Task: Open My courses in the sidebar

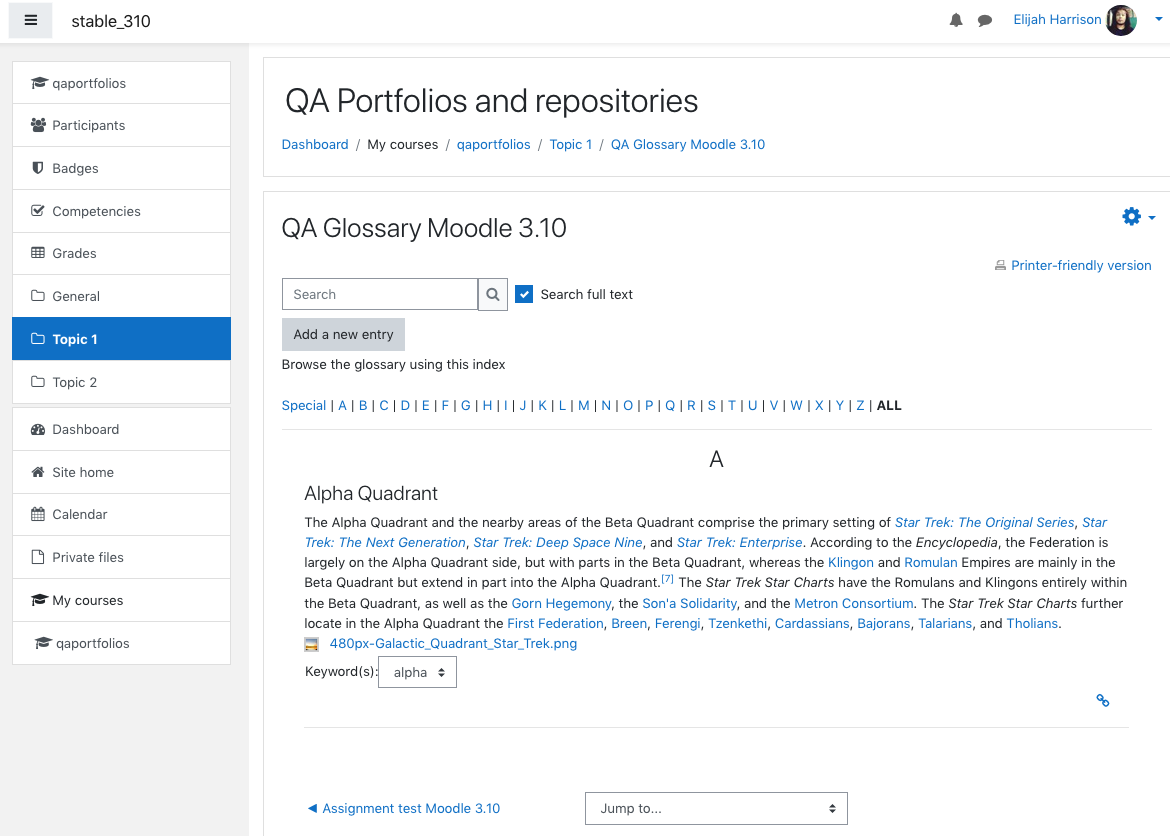Action: pyautogui.click(x=122, y=600)
